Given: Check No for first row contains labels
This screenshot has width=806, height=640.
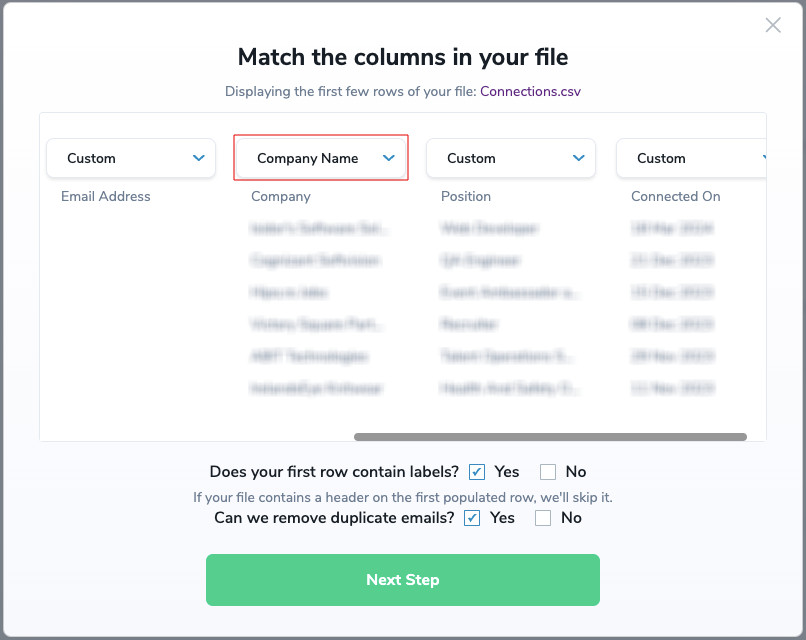Looking at the screenshot, I should tap(548, 471).
